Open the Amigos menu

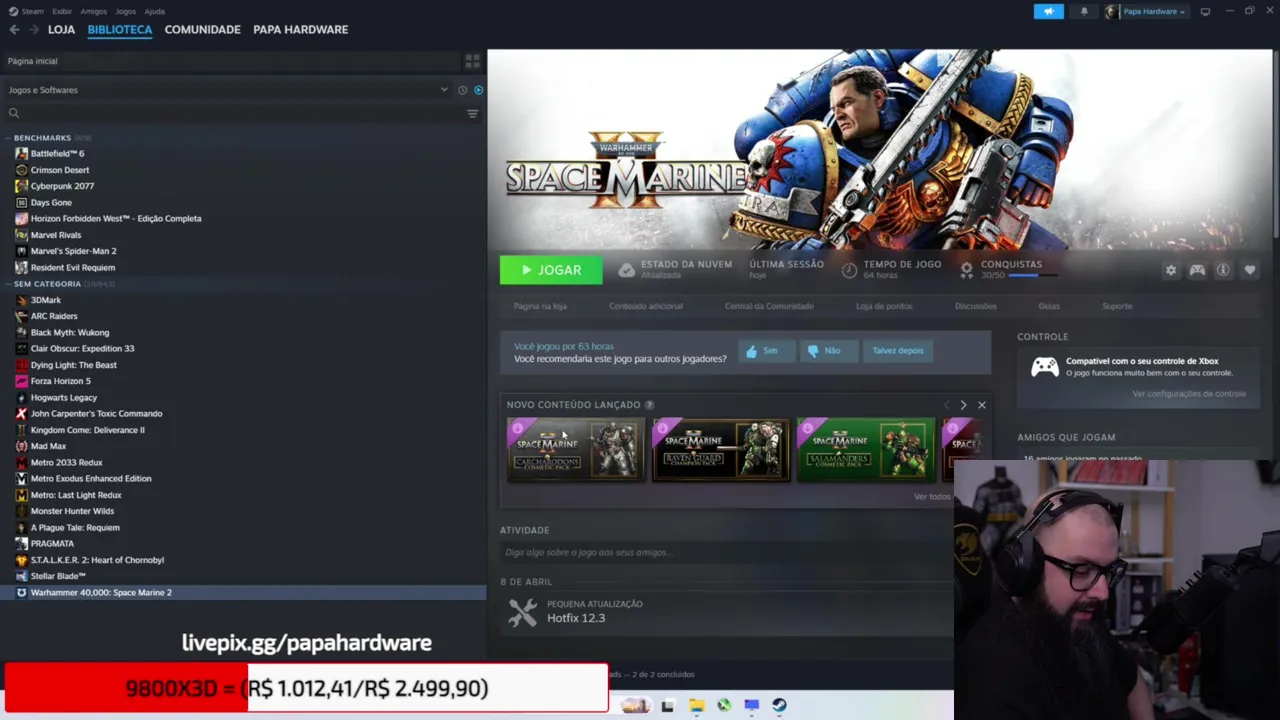pyautogui.click(x=93, y=12)
